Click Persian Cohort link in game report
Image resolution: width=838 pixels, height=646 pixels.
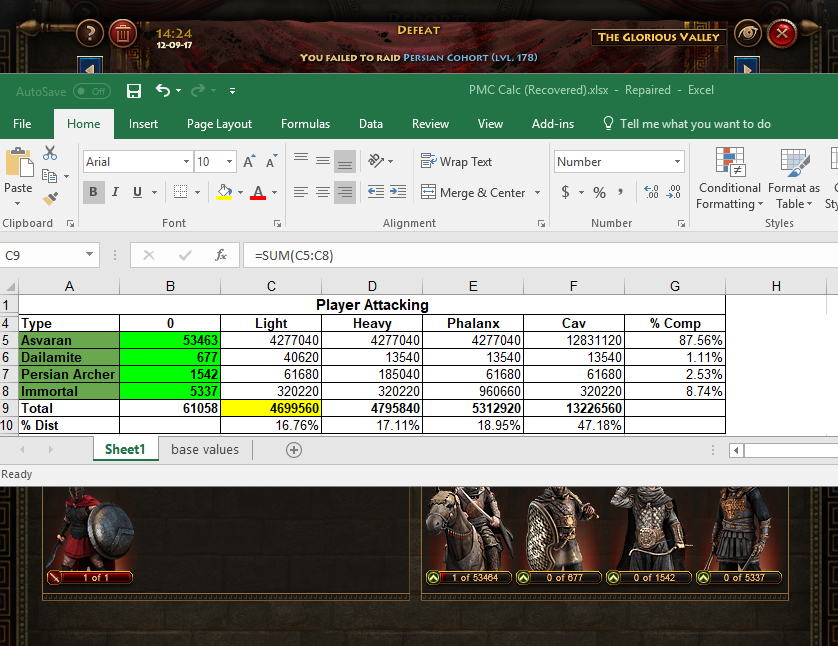click(x=470, y=57)
